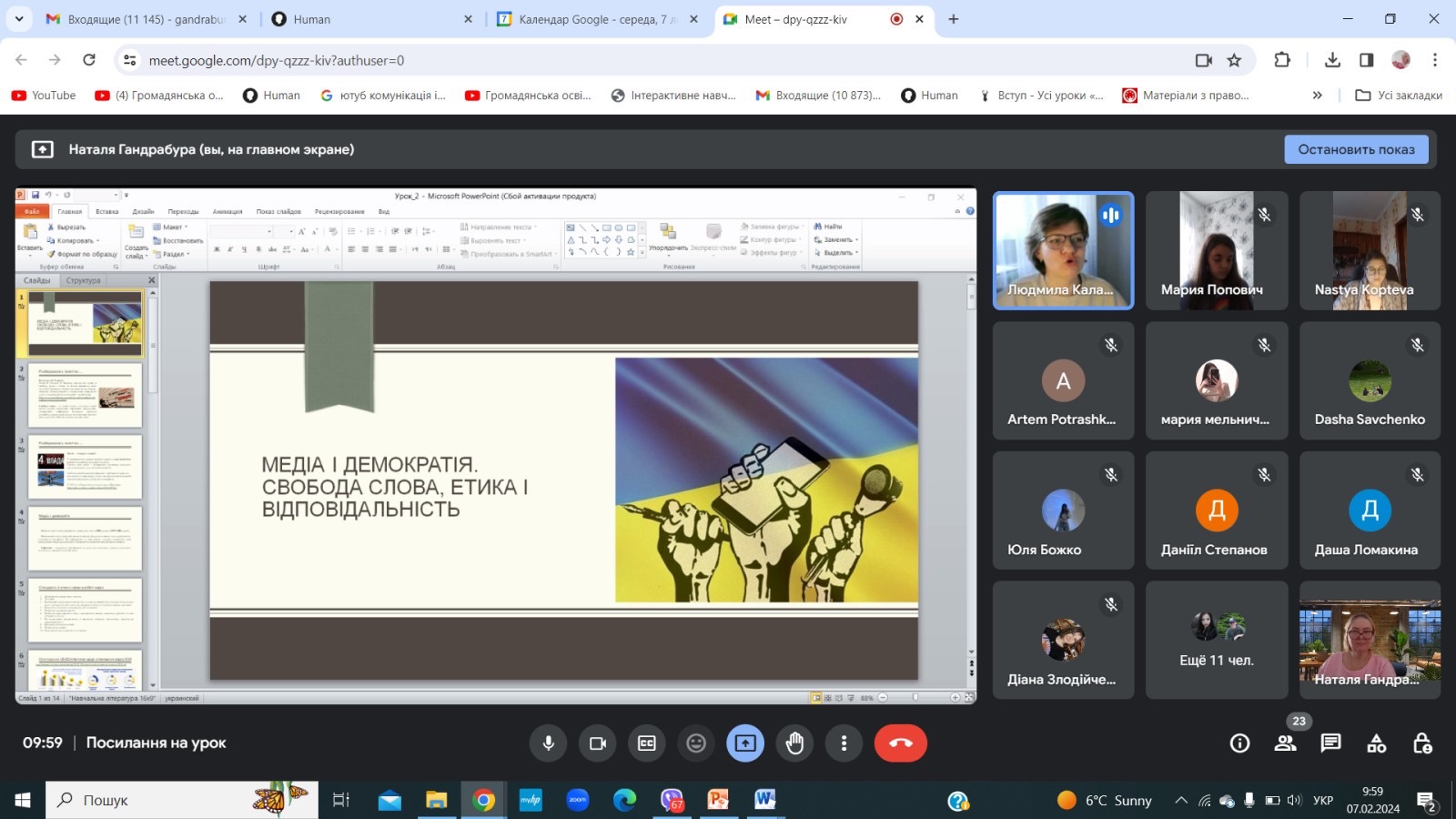The image size is (1456, 819).
Task: Switch to Дизайн ribbon tab
Action: [143, 211]
